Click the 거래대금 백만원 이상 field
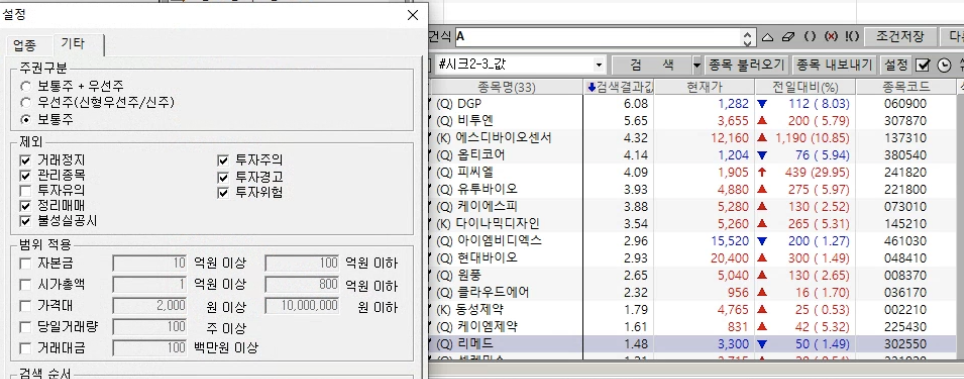964x379 pixels. (150, 348)
